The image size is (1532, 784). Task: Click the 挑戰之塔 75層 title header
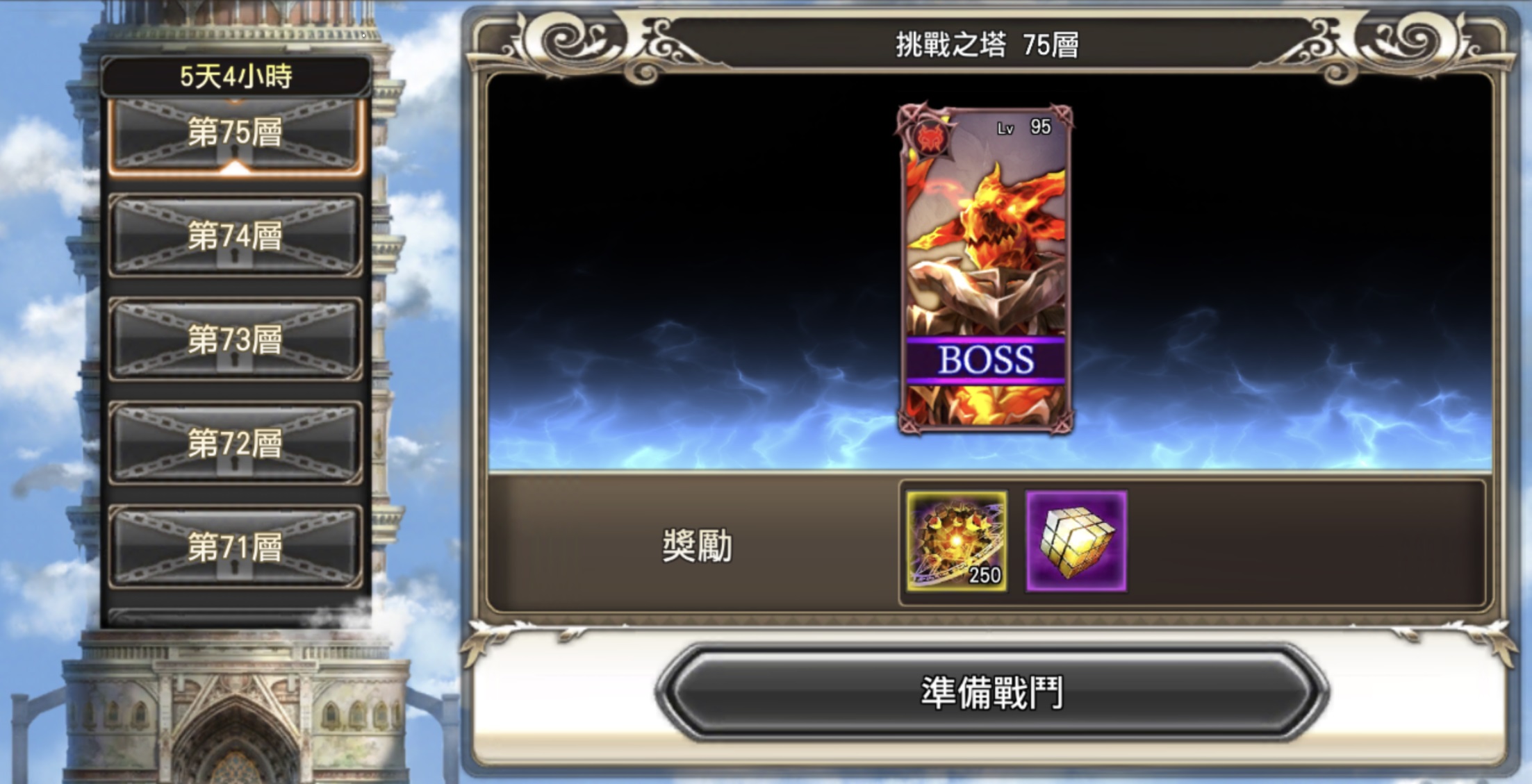click(x=987, y=45)
